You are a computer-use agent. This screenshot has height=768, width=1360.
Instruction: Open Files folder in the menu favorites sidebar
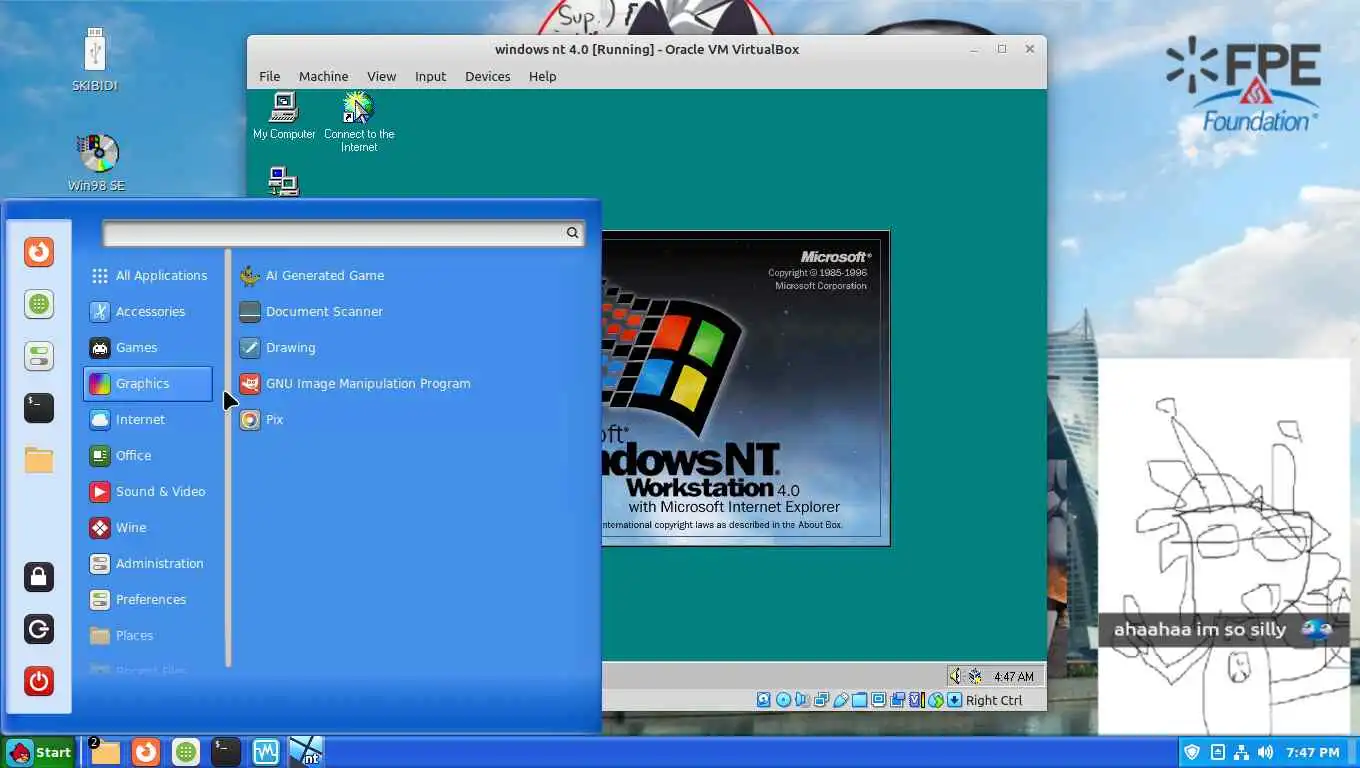[39, 460]
